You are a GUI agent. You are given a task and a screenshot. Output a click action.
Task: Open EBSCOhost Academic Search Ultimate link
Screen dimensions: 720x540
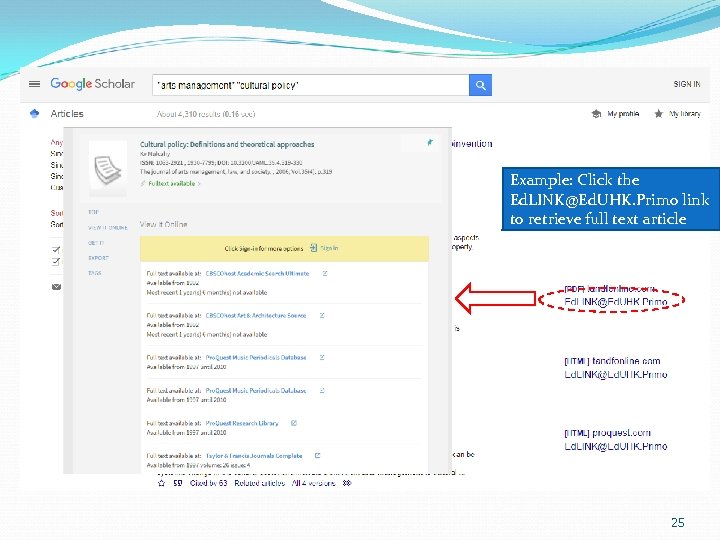click(x=257, y=274)
